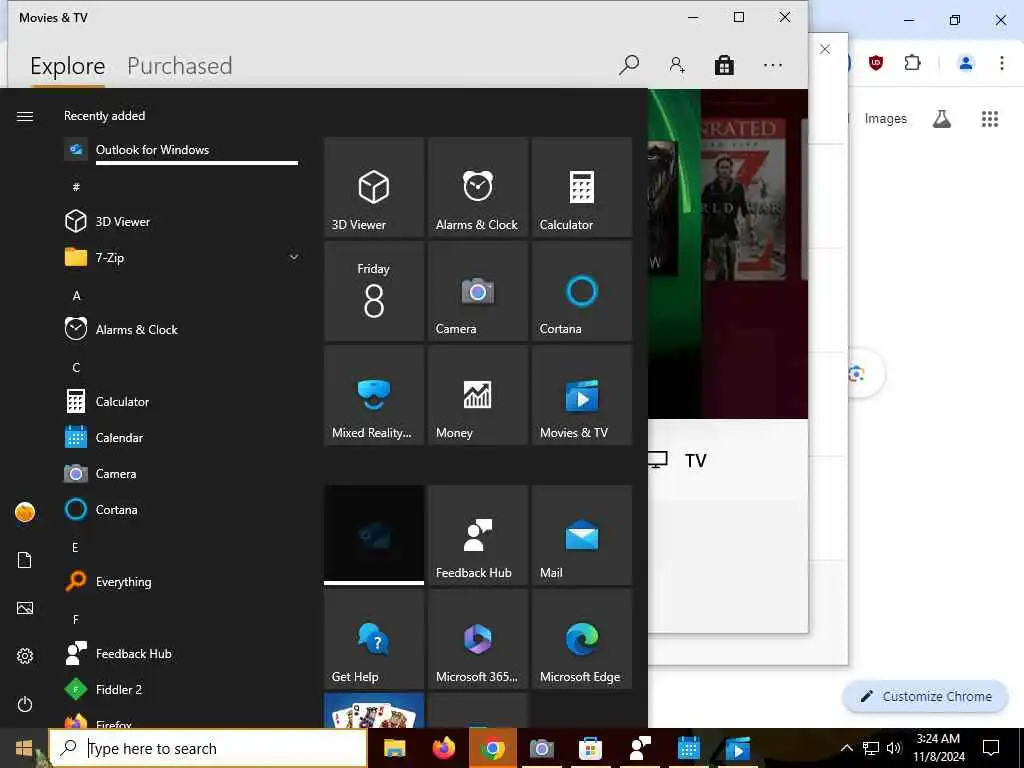1024x768 pixels.
Task: Open Cortana from the app list
Action: click(x=182, y=509)
